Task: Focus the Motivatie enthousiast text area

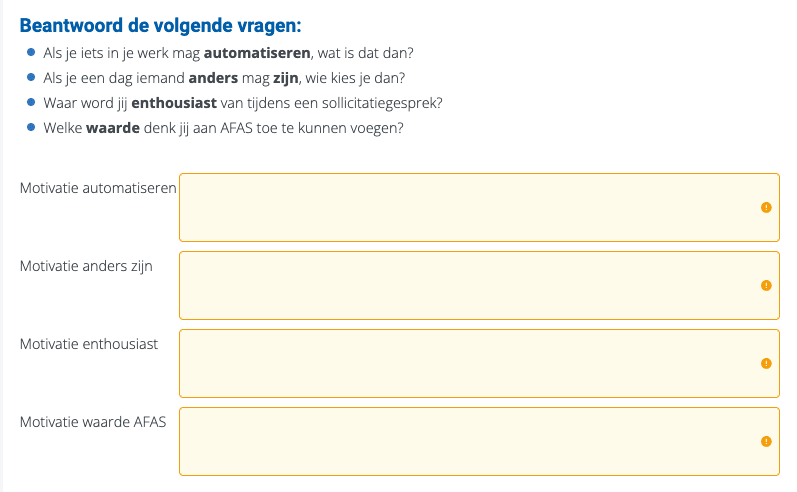Action: pos(470,363)
